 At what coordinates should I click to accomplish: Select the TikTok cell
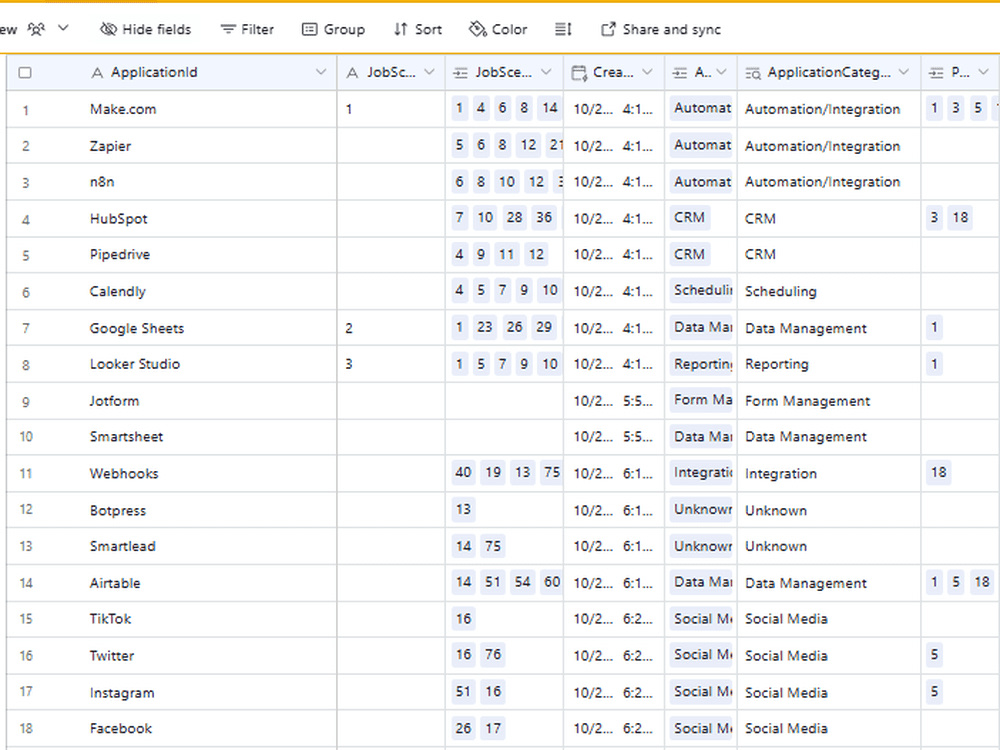209,619
